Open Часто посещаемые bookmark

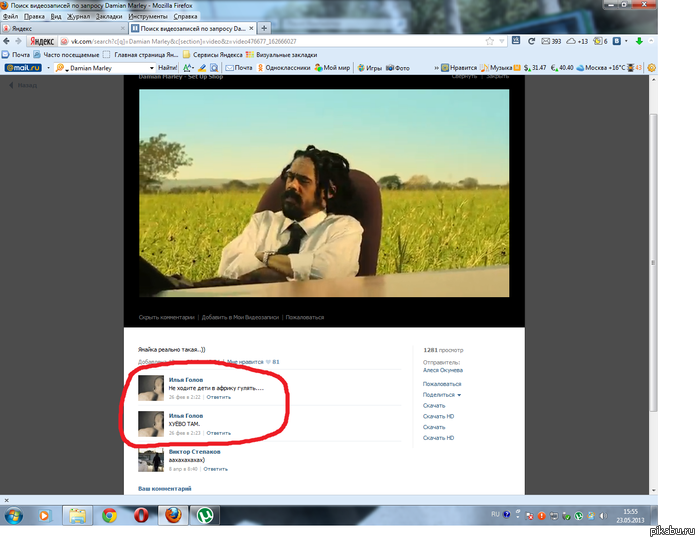66,54
